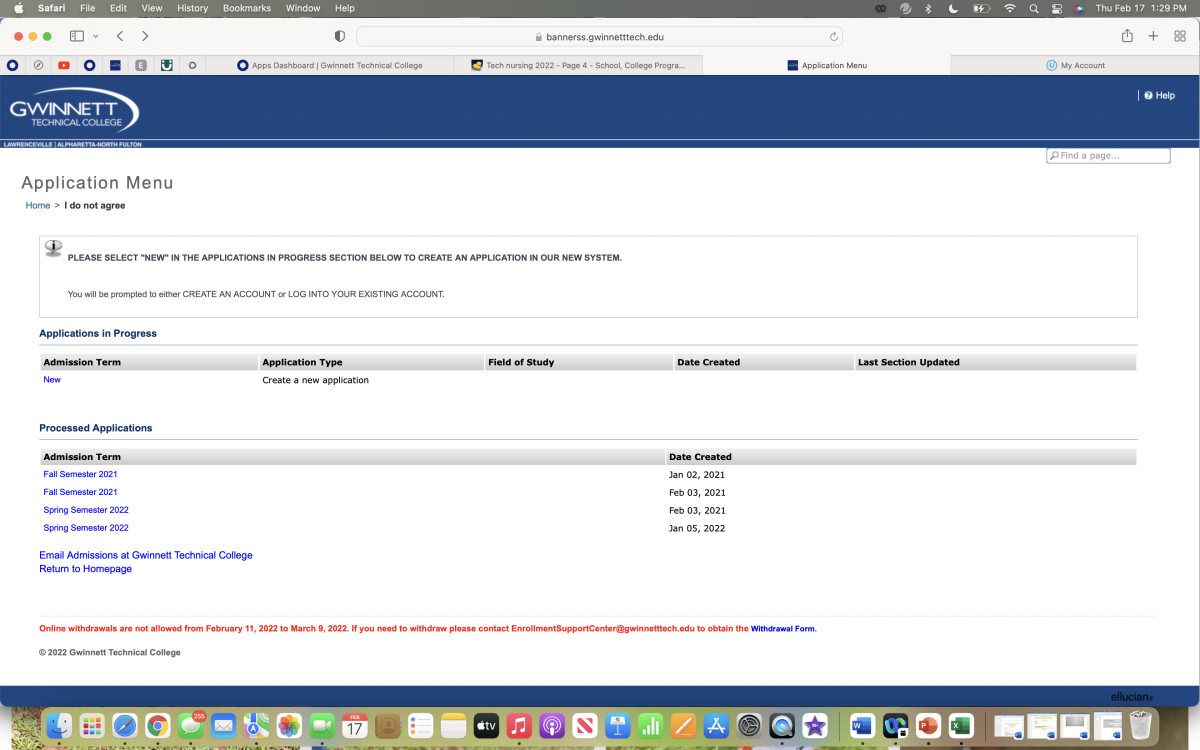Viewport: 1200px width, 750px height.
Task: Switch to the My Account tab
Action: point(1075,65)
